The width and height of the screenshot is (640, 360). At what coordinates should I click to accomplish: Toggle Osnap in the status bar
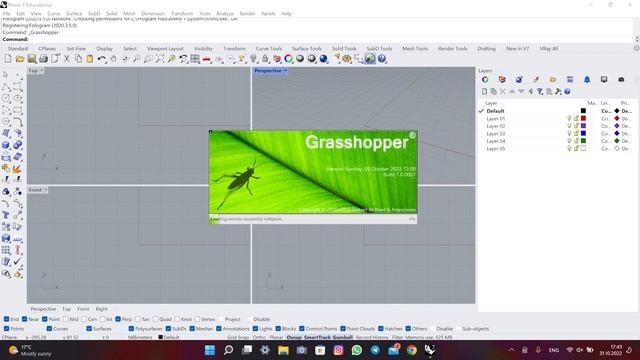294,338
